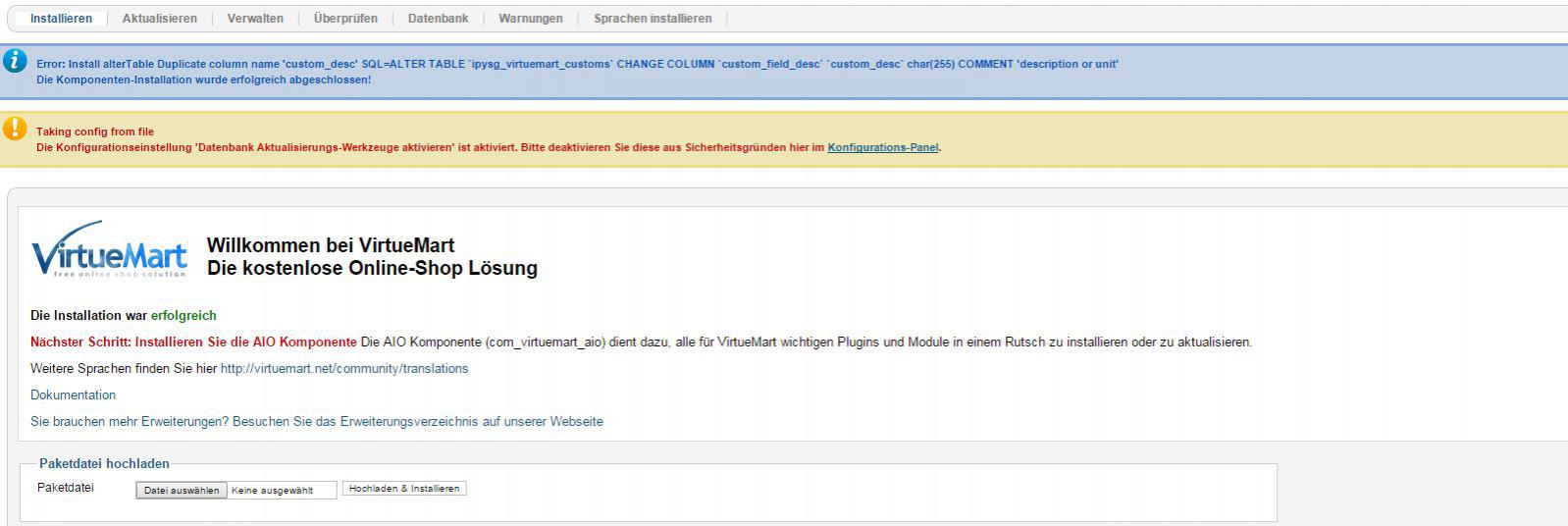Show the Warnungen tab
This screenshot has width=1568, height=526.
(530, 19)
